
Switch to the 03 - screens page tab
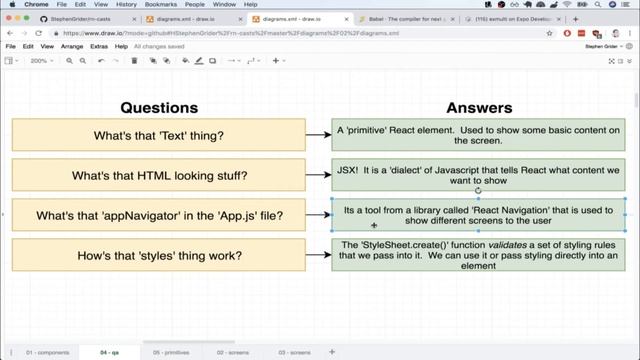[x=294, y=352]
